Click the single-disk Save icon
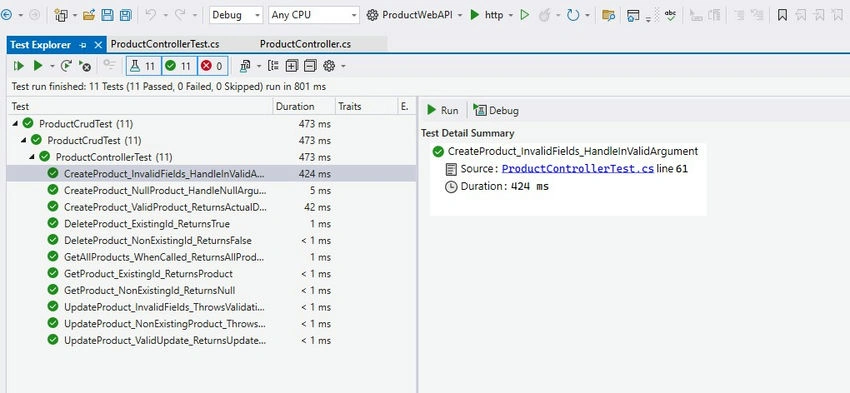The image size is (850, 393). point(107,15)
